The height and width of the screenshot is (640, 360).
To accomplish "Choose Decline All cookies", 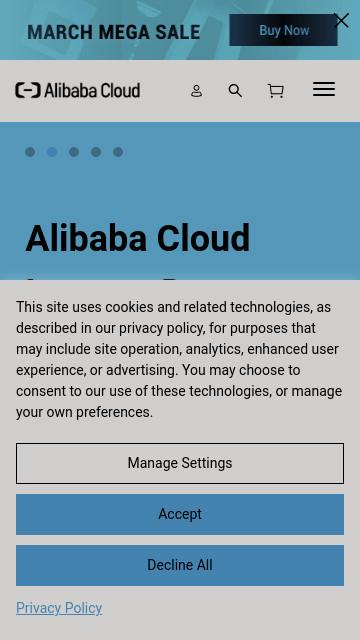I will (180, 565).
